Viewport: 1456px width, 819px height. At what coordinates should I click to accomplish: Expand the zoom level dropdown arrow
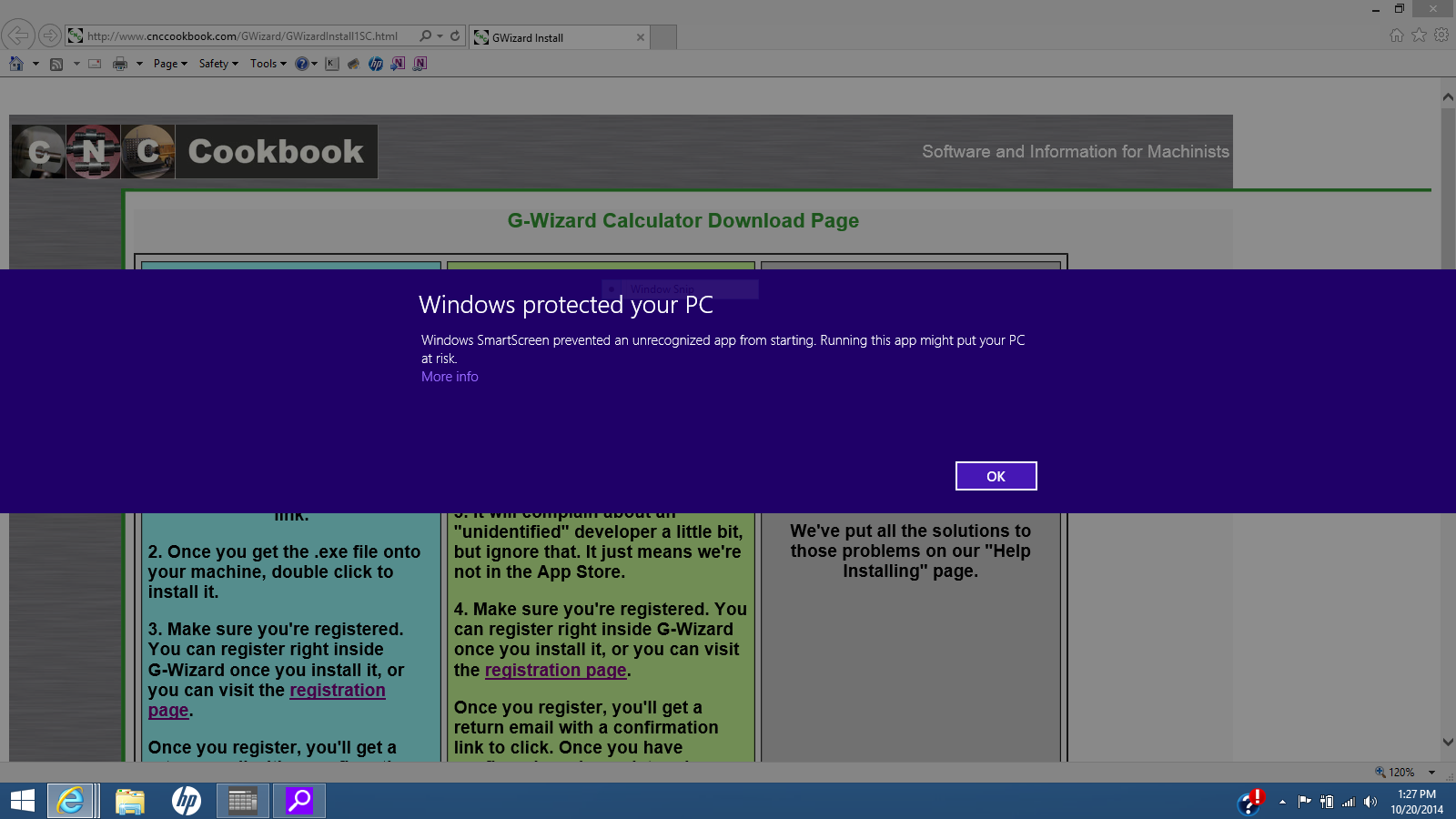(x=1431, y=773)
